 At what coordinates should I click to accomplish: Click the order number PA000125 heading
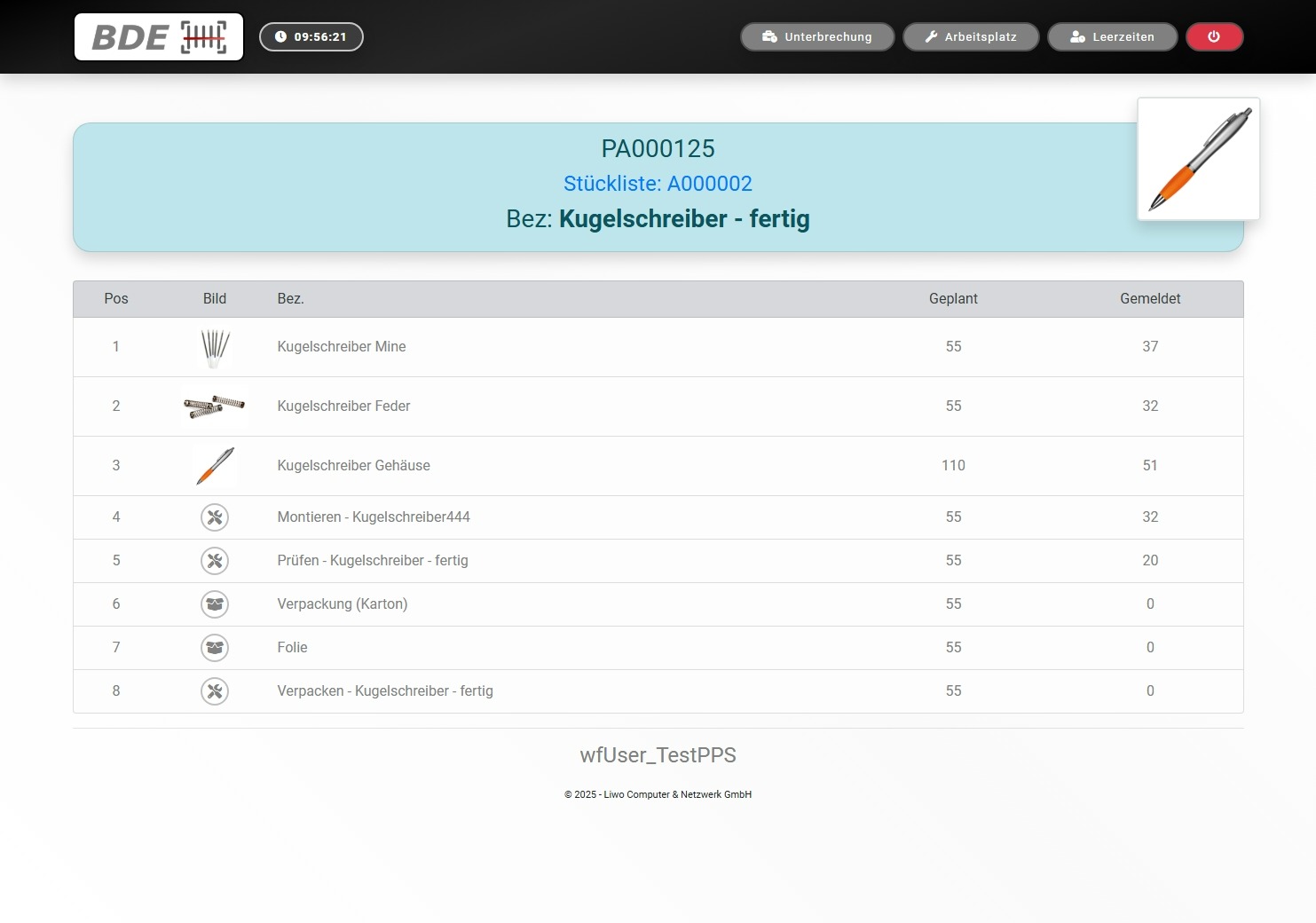(x=658, y=149)
